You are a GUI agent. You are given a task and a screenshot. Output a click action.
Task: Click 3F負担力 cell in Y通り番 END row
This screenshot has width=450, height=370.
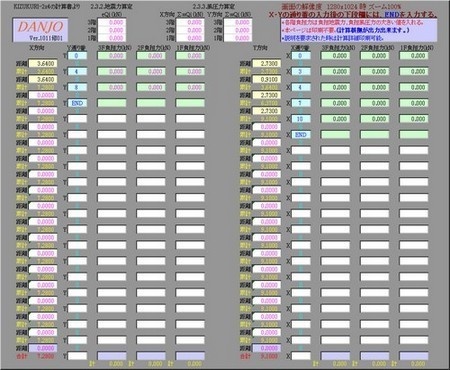pos(112,103)
